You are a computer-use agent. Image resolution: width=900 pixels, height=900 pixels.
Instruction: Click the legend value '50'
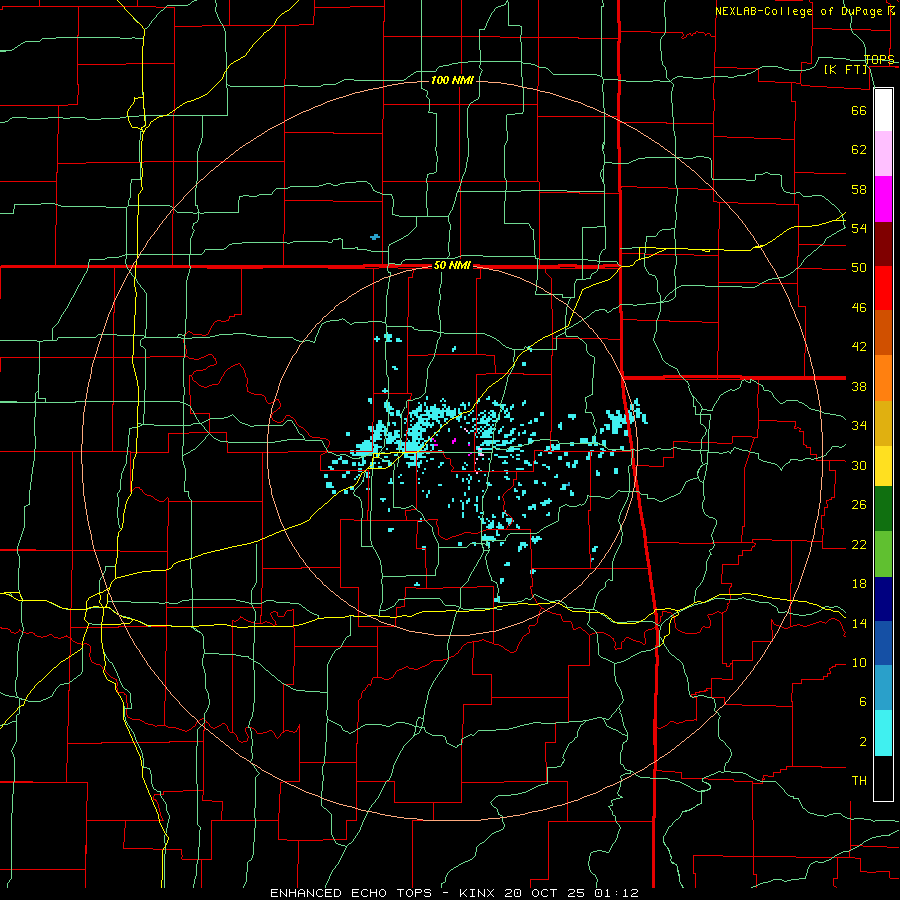(859, 268)
